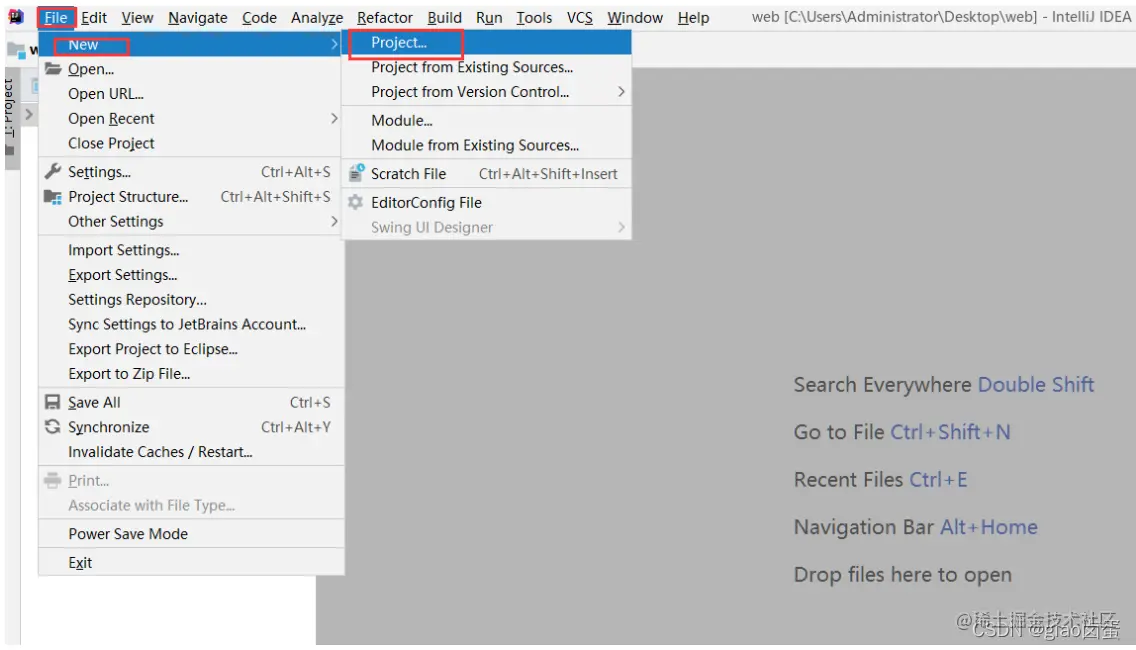Select Module from Existing Sources...

pyautogui.click(x=487, y=145)
